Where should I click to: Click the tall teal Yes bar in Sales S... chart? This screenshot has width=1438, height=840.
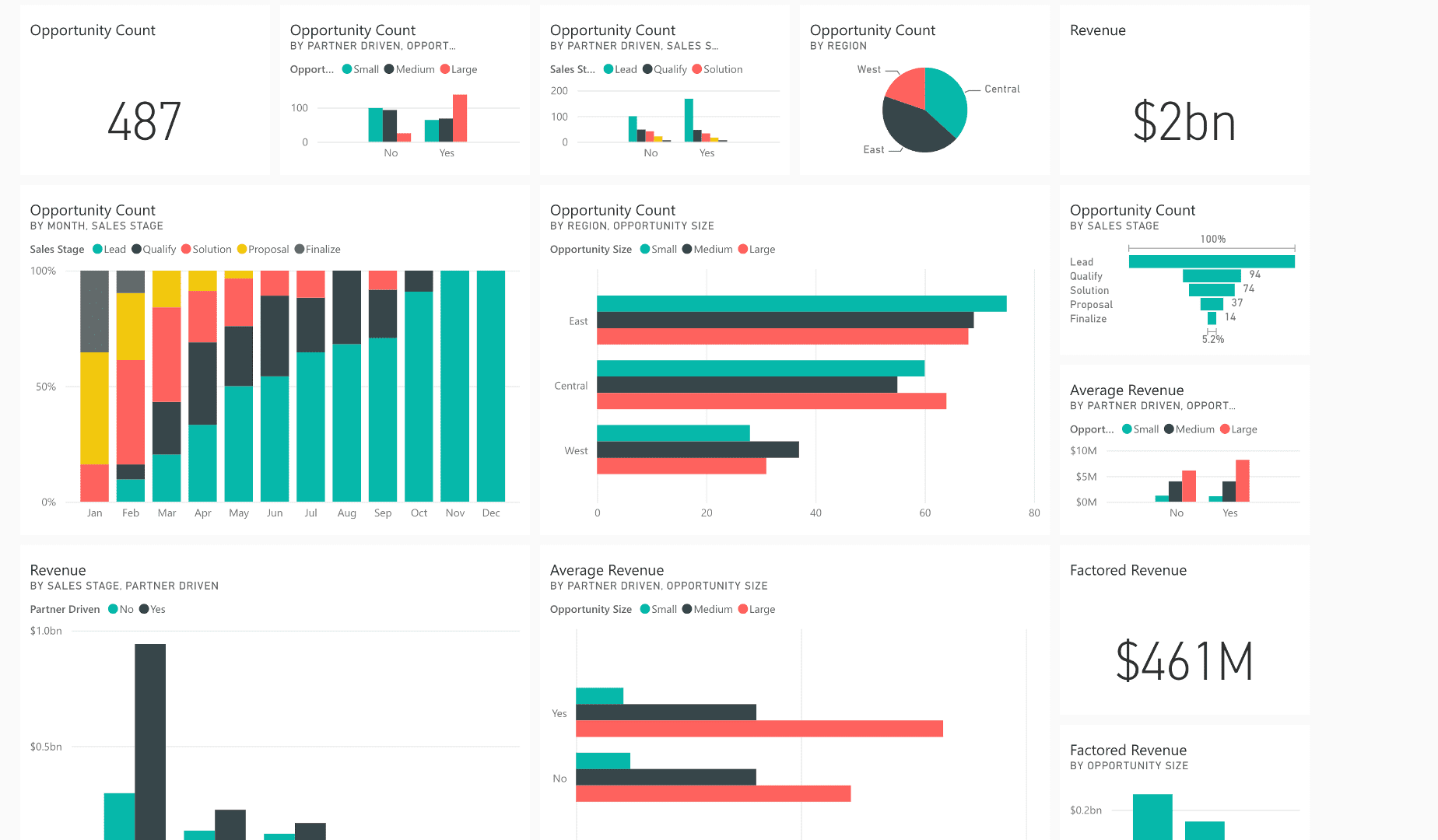click(x=689, y=120)
